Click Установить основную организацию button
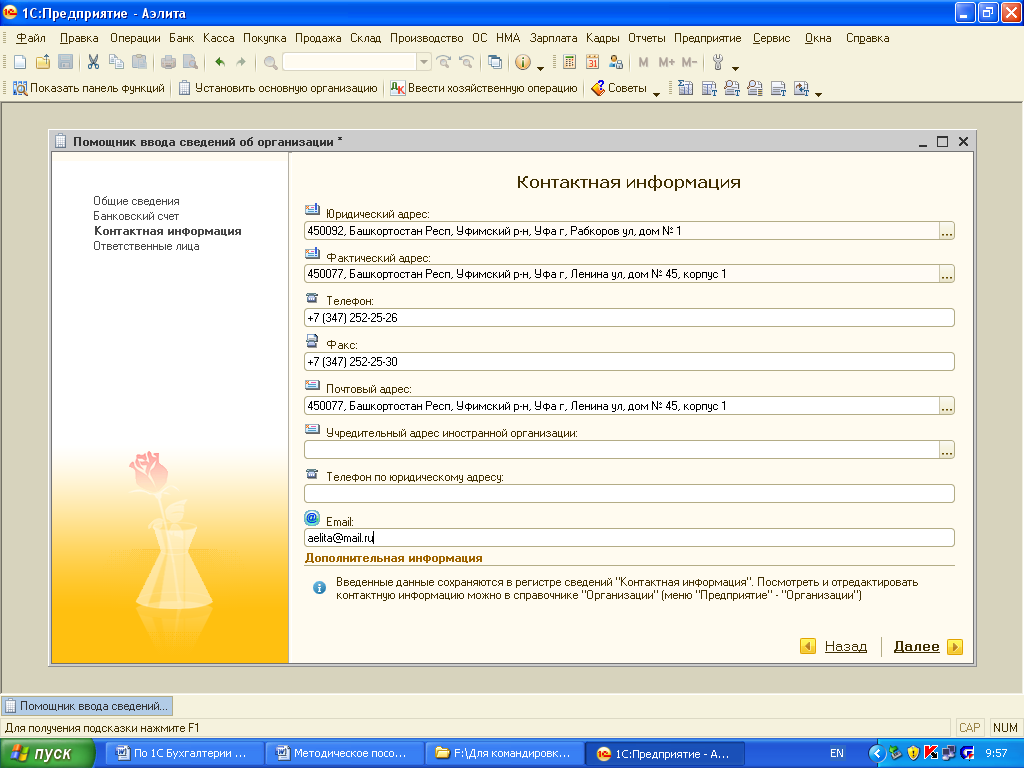Image resolution: width=1024 pixels, height=768 pixels. (x=278, y=88)
